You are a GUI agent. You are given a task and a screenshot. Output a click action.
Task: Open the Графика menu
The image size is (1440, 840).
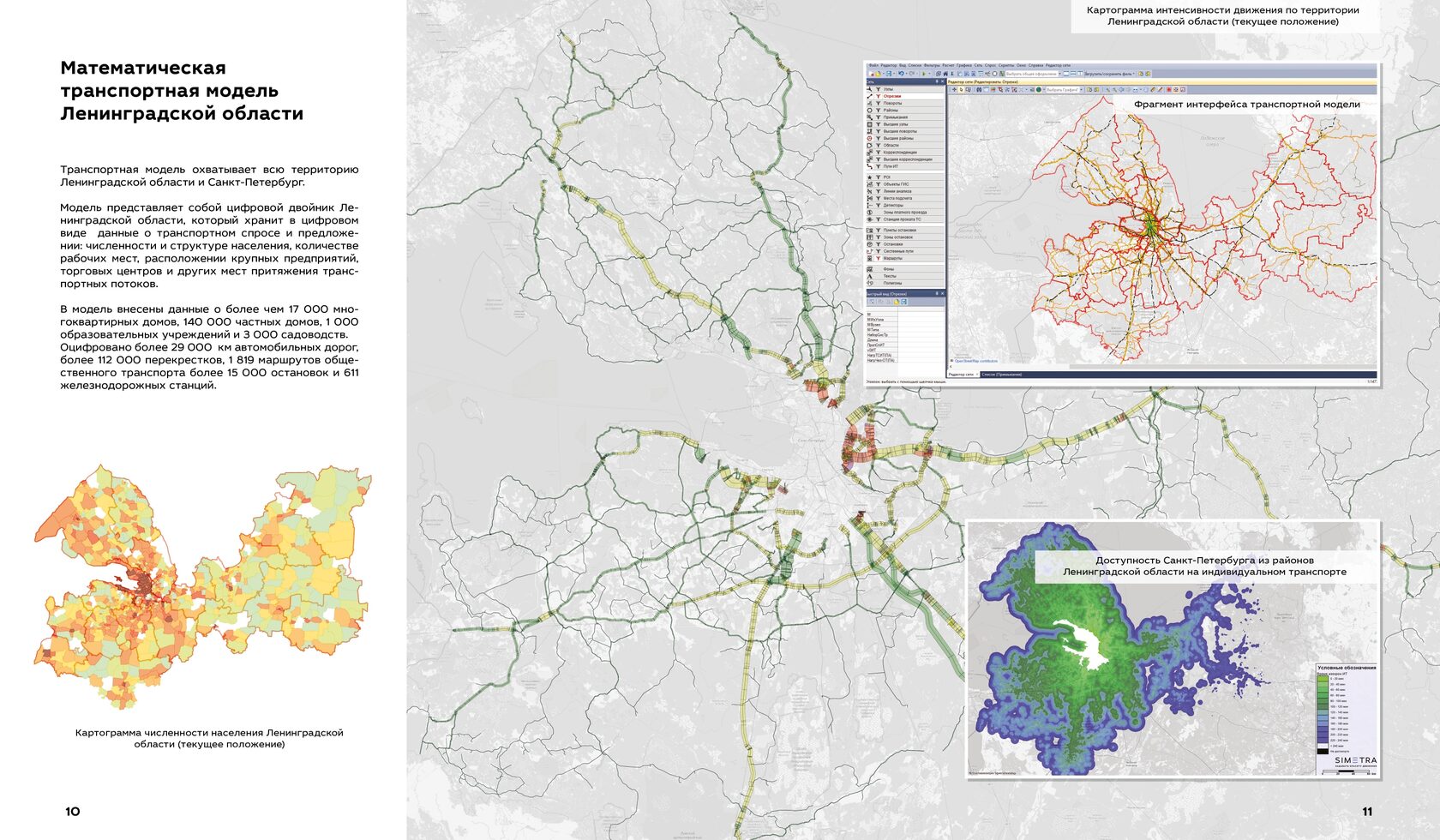[964, 65]
